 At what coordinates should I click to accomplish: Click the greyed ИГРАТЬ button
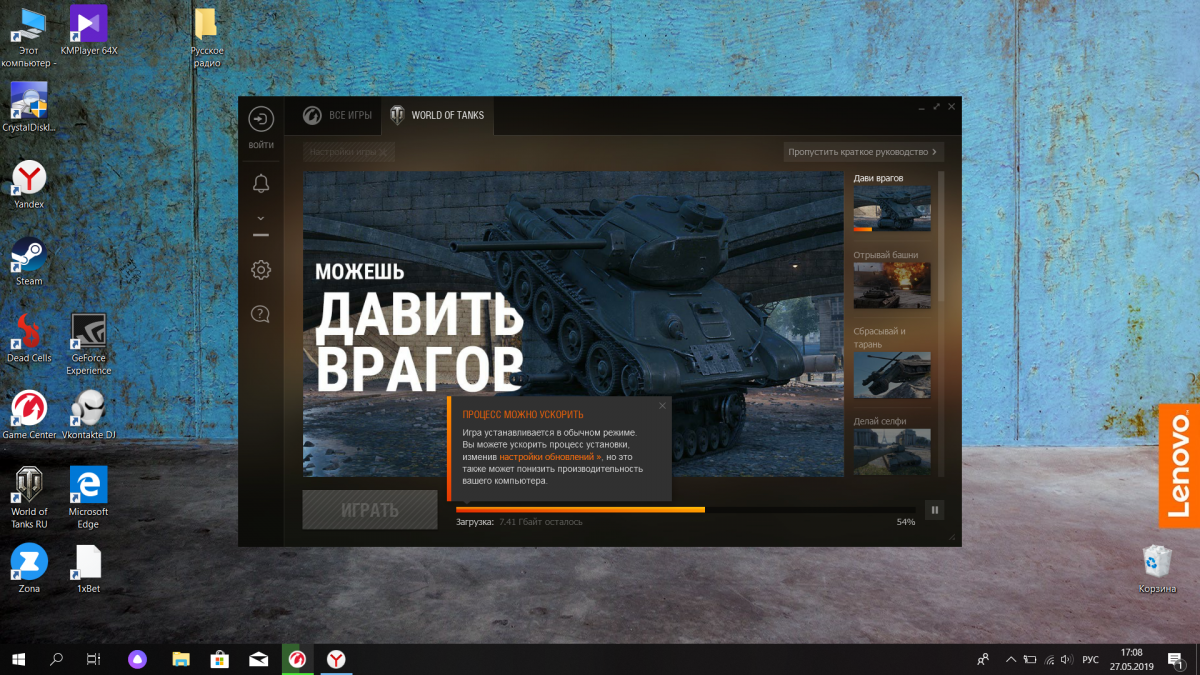point(370,510)
